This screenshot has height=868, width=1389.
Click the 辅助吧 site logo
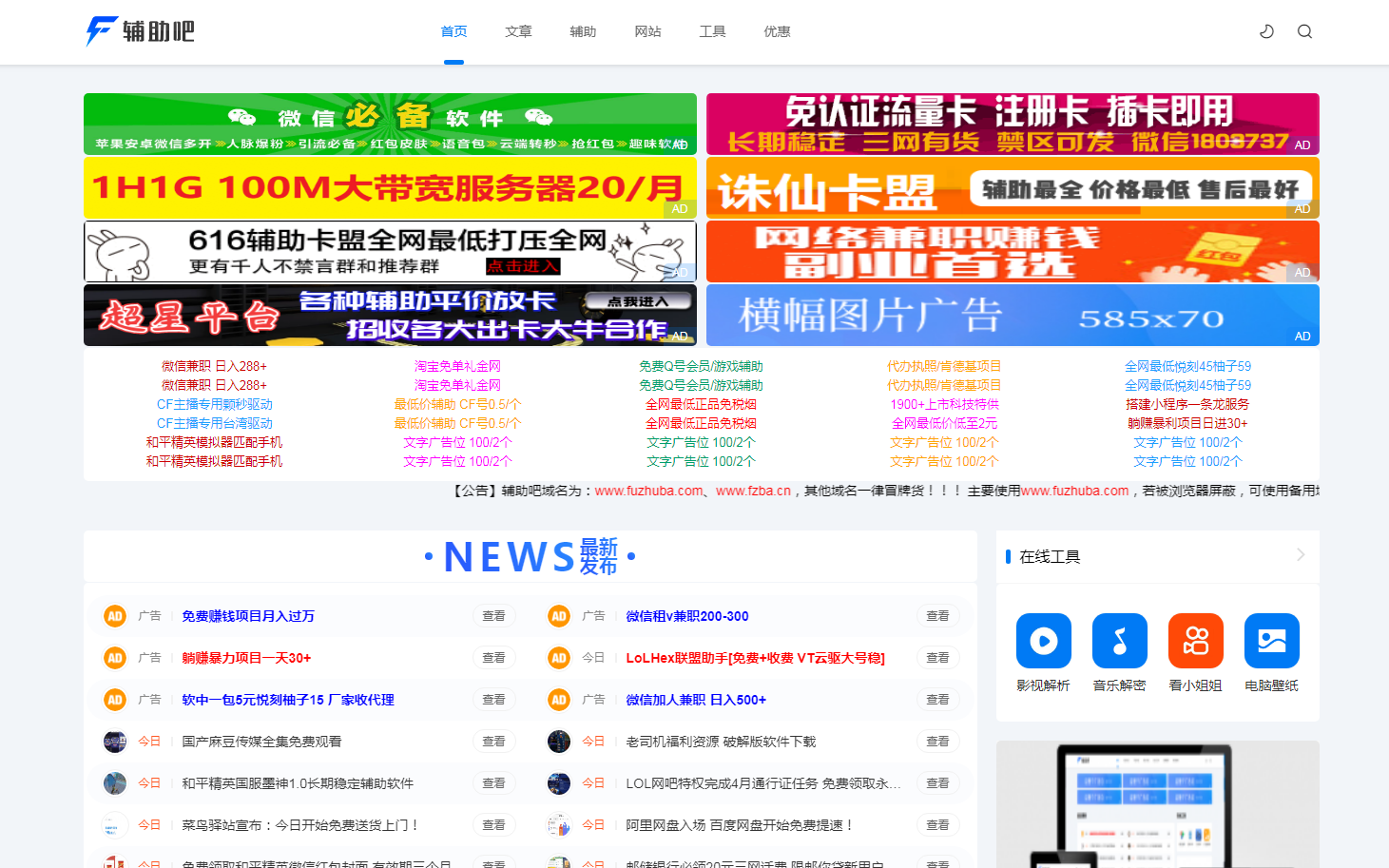[x=141, y=31]
